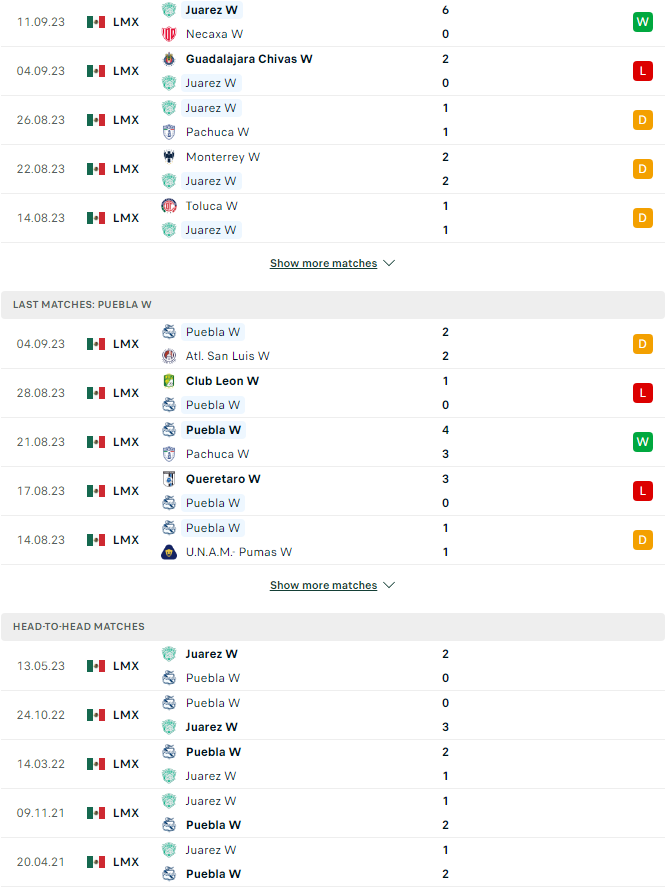Screen dimensions: 671x887
Task: Click the Monterrey W team crest
Action: click(169, 157)
